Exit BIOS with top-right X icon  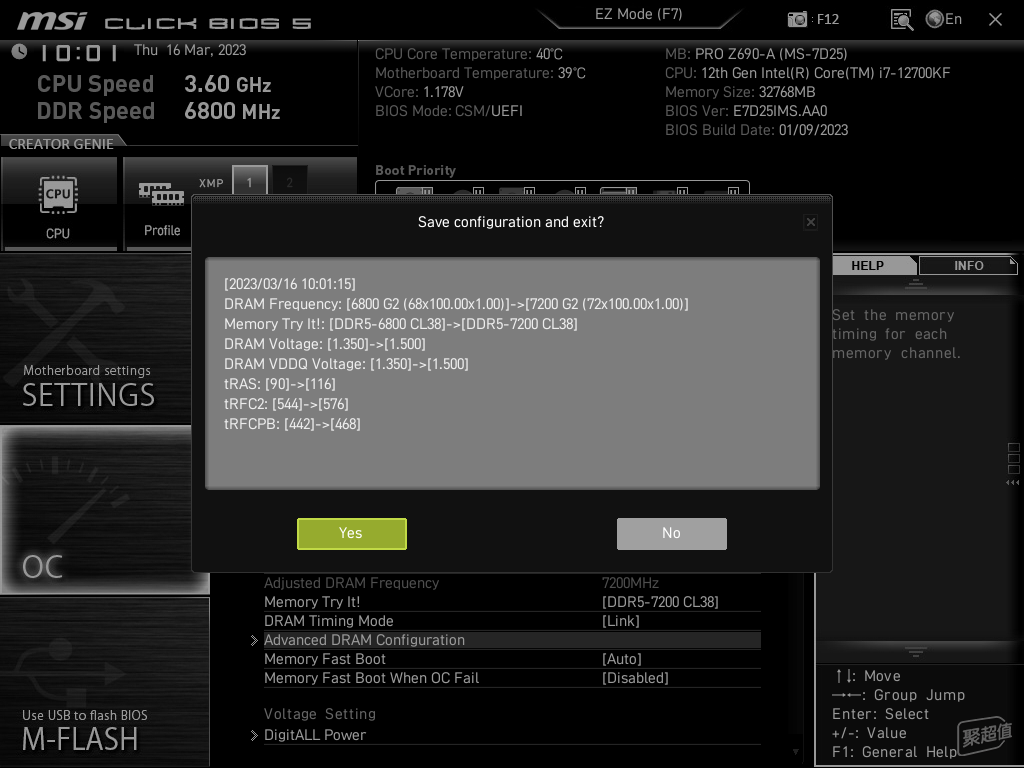click(x=995, y=20)
